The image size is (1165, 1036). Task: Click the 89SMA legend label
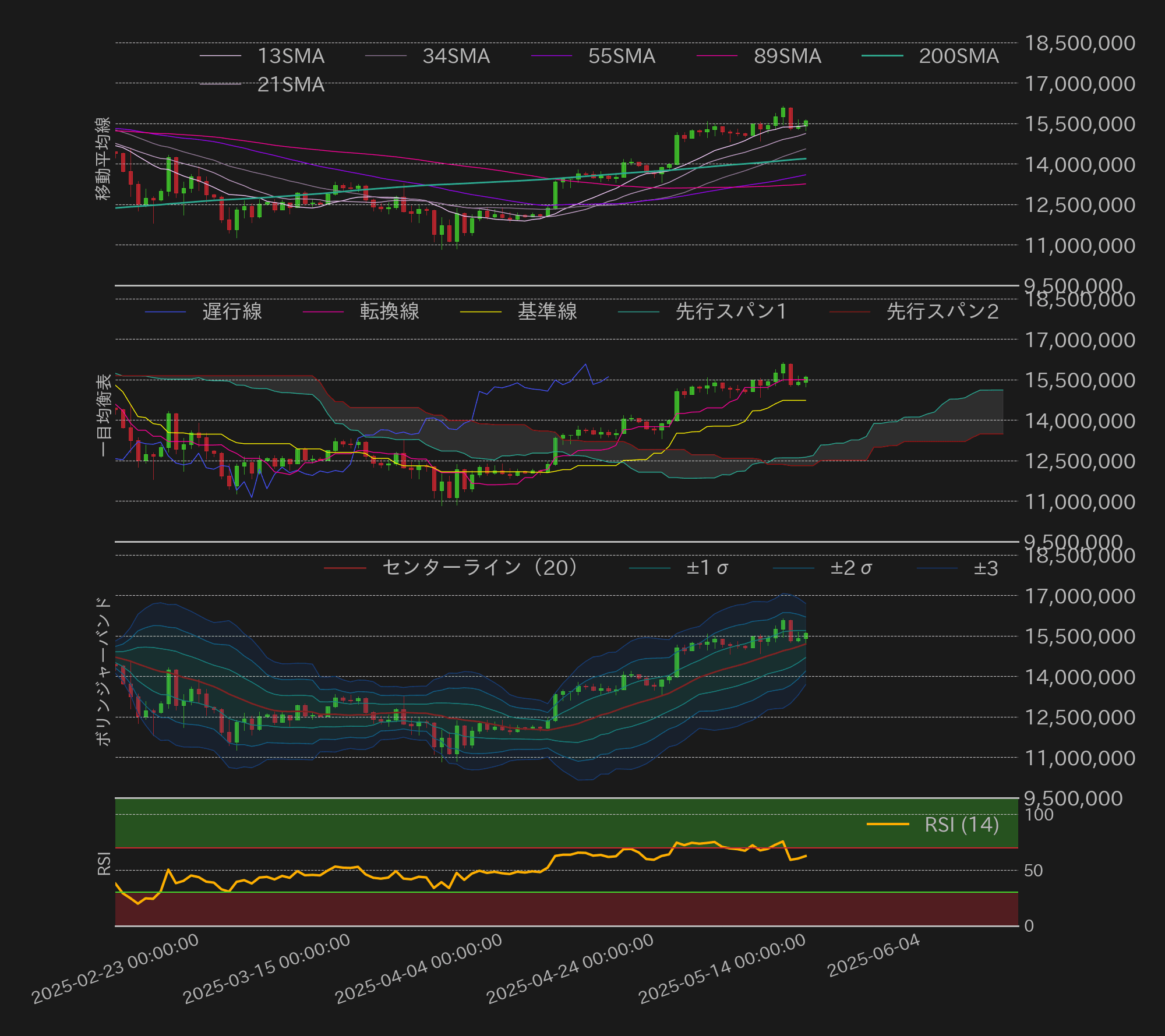click(787, 56)
